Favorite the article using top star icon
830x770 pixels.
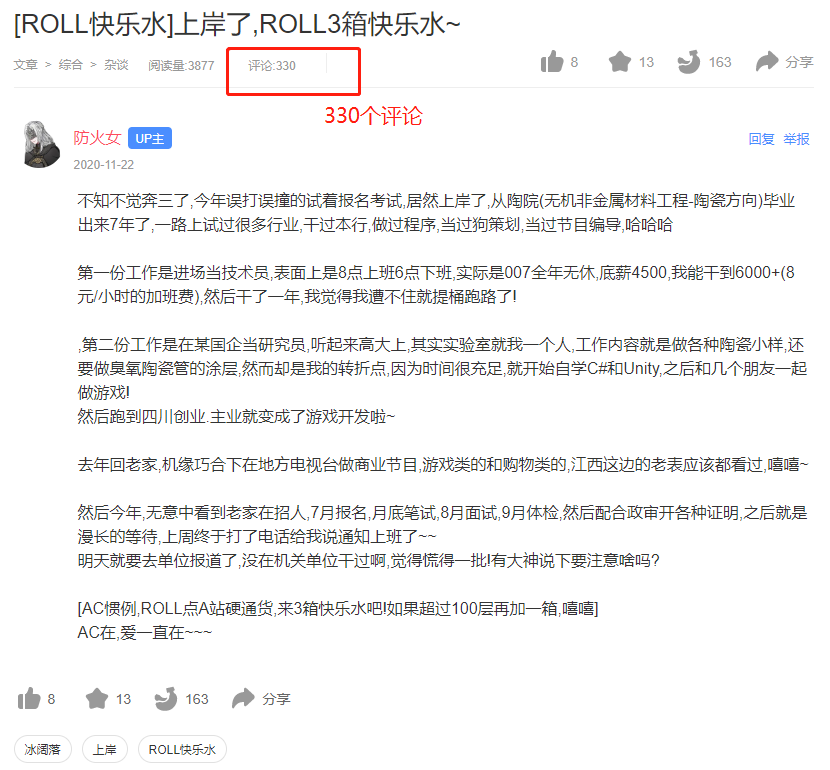point(620,62)
